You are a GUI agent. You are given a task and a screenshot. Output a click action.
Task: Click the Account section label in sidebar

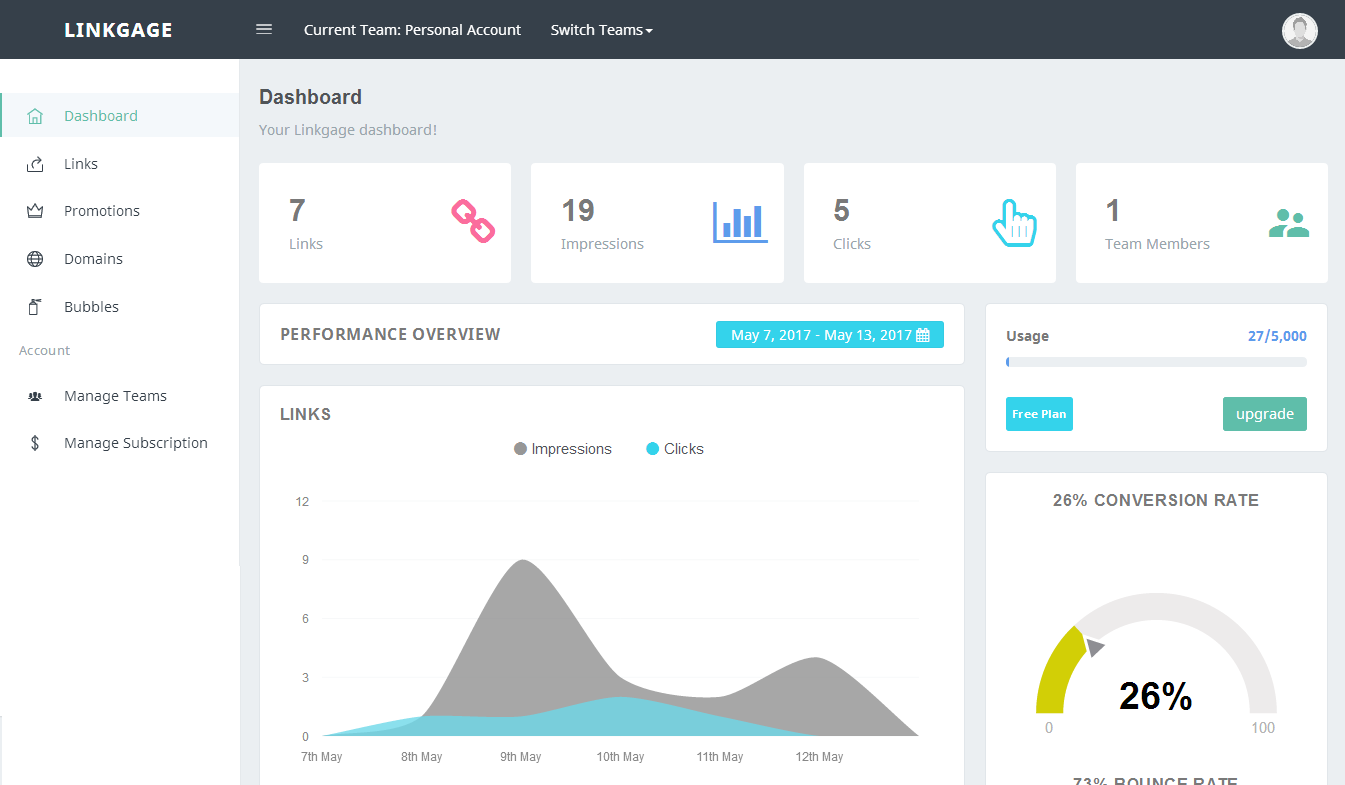[x=45, y=351]
